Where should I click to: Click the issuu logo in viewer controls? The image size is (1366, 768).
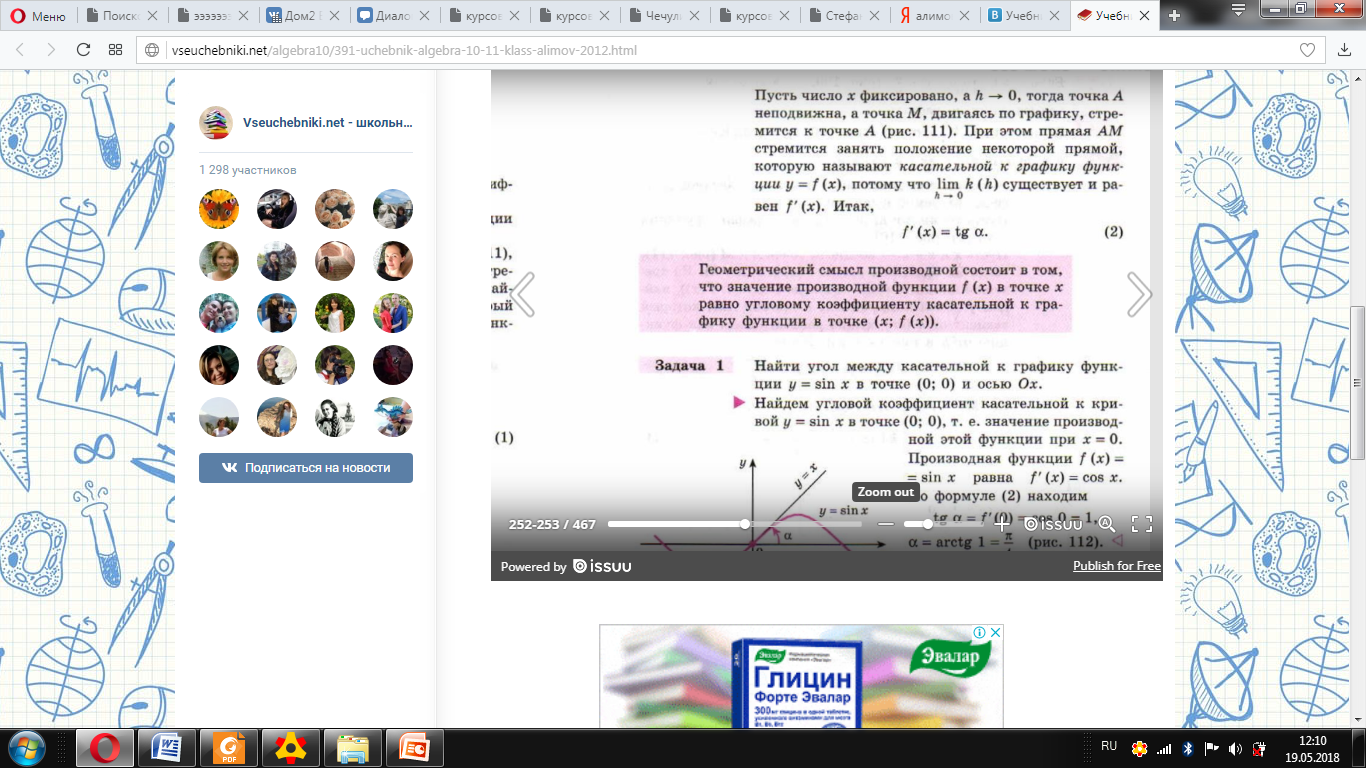pyautogui.click(x=1053, y=524)
